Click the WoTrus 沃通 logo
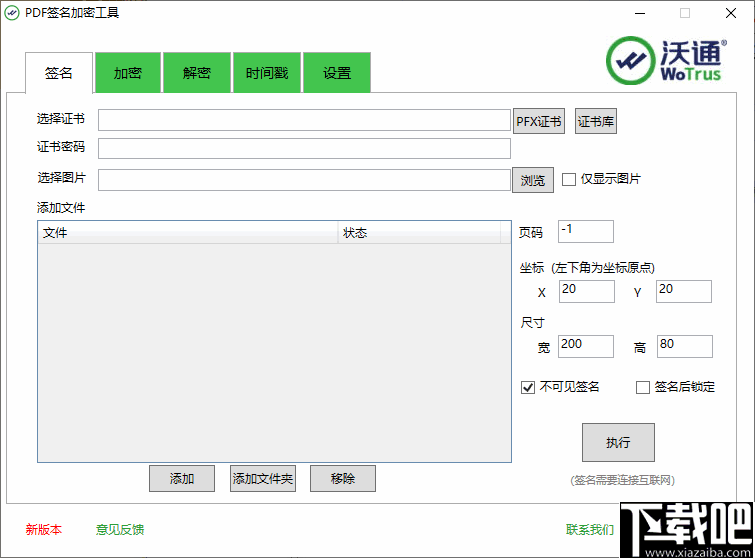The height and width of the screenshot is (558, 755). click(666, 61)
